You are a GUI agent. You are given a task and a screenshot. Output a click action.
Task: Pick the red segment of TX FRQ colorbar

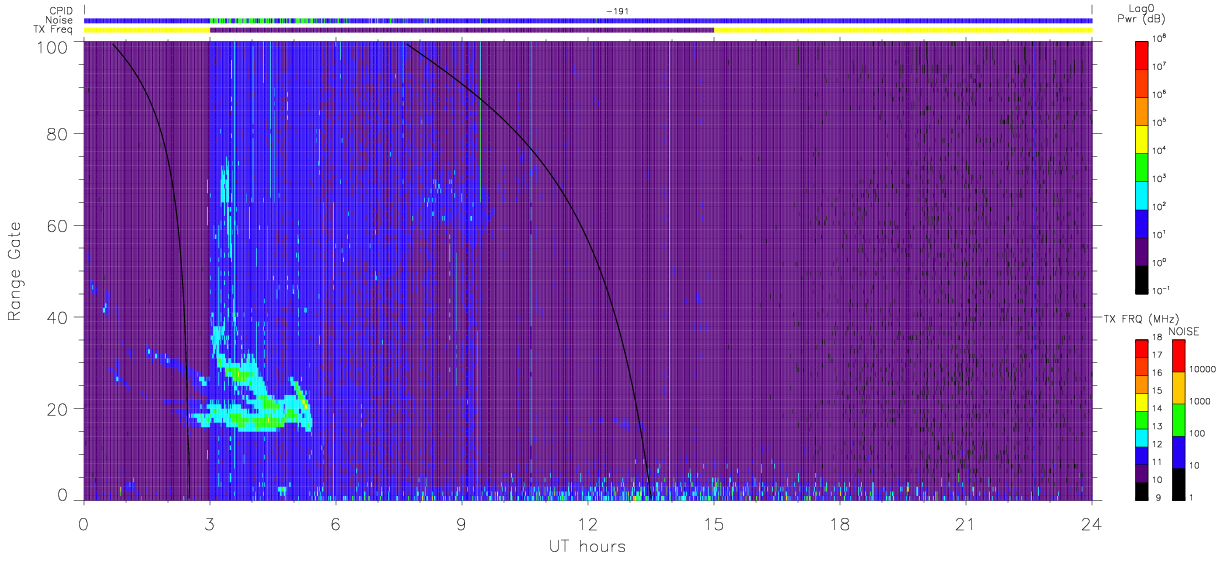pos(1142,348)
